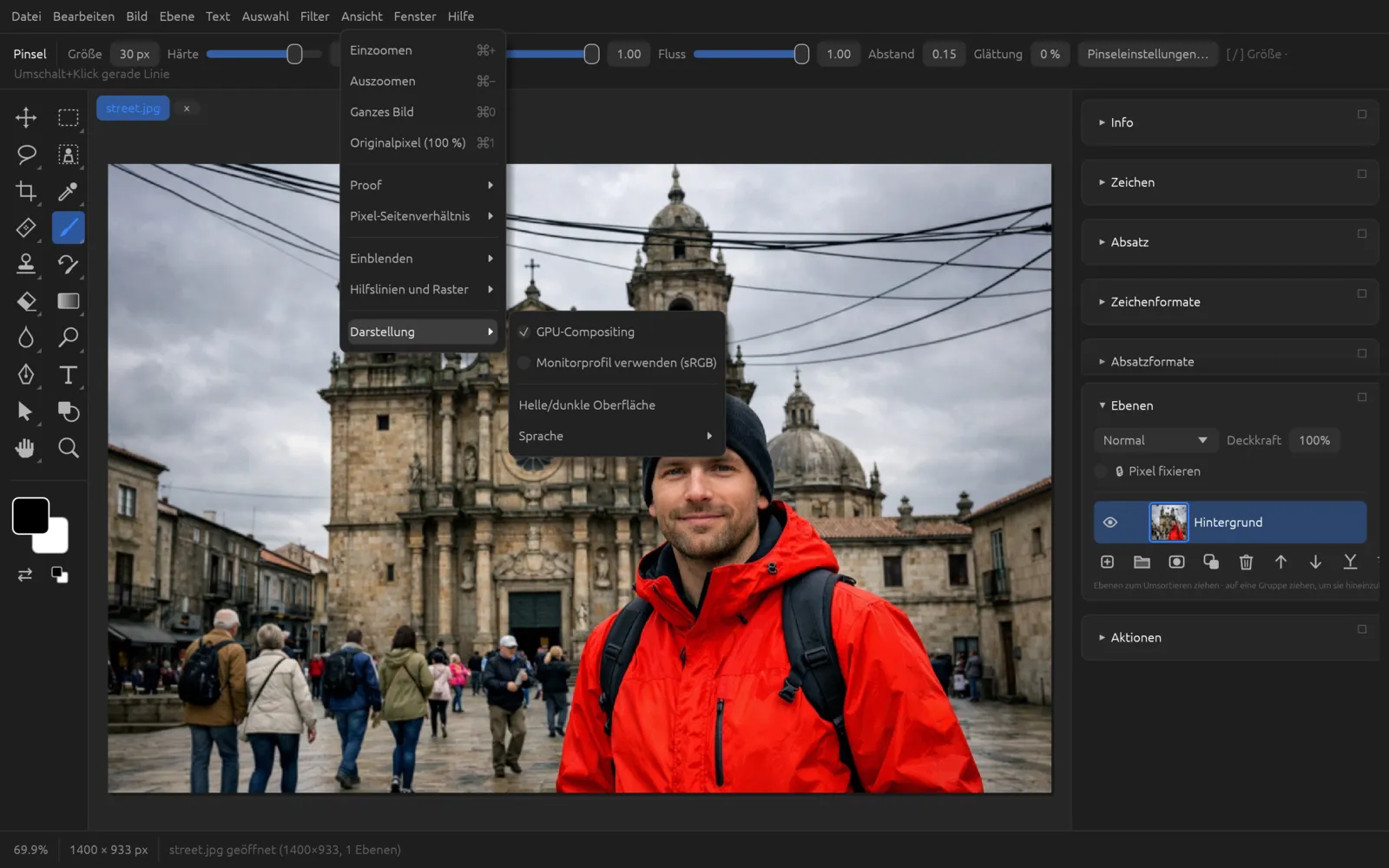
Task: Move layer up with arrow
Action: tap(1280, 562)
